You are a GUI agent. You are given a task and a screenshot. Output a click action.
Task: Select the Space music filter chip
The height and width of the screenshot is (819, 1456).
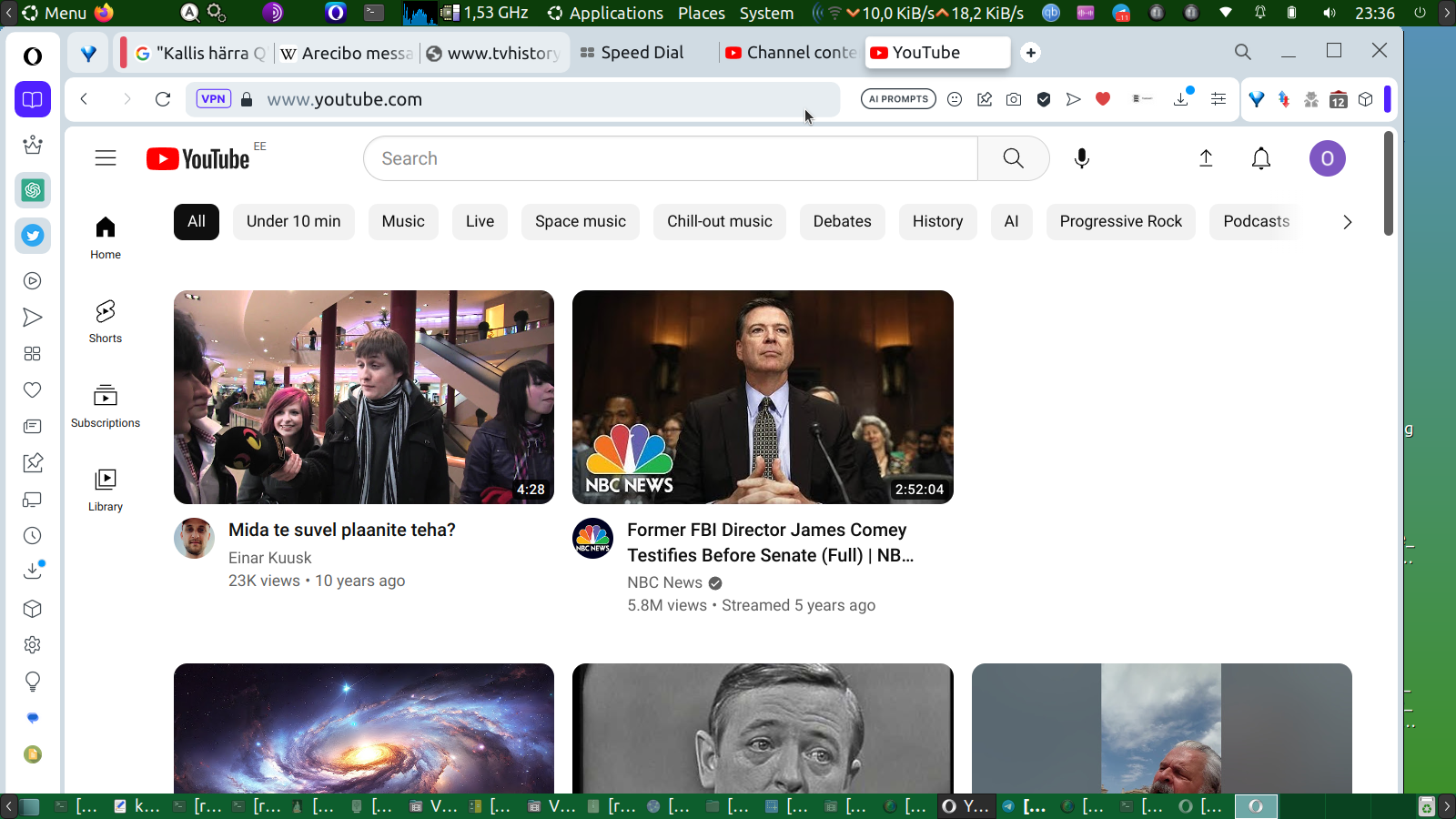coord(581,222)
